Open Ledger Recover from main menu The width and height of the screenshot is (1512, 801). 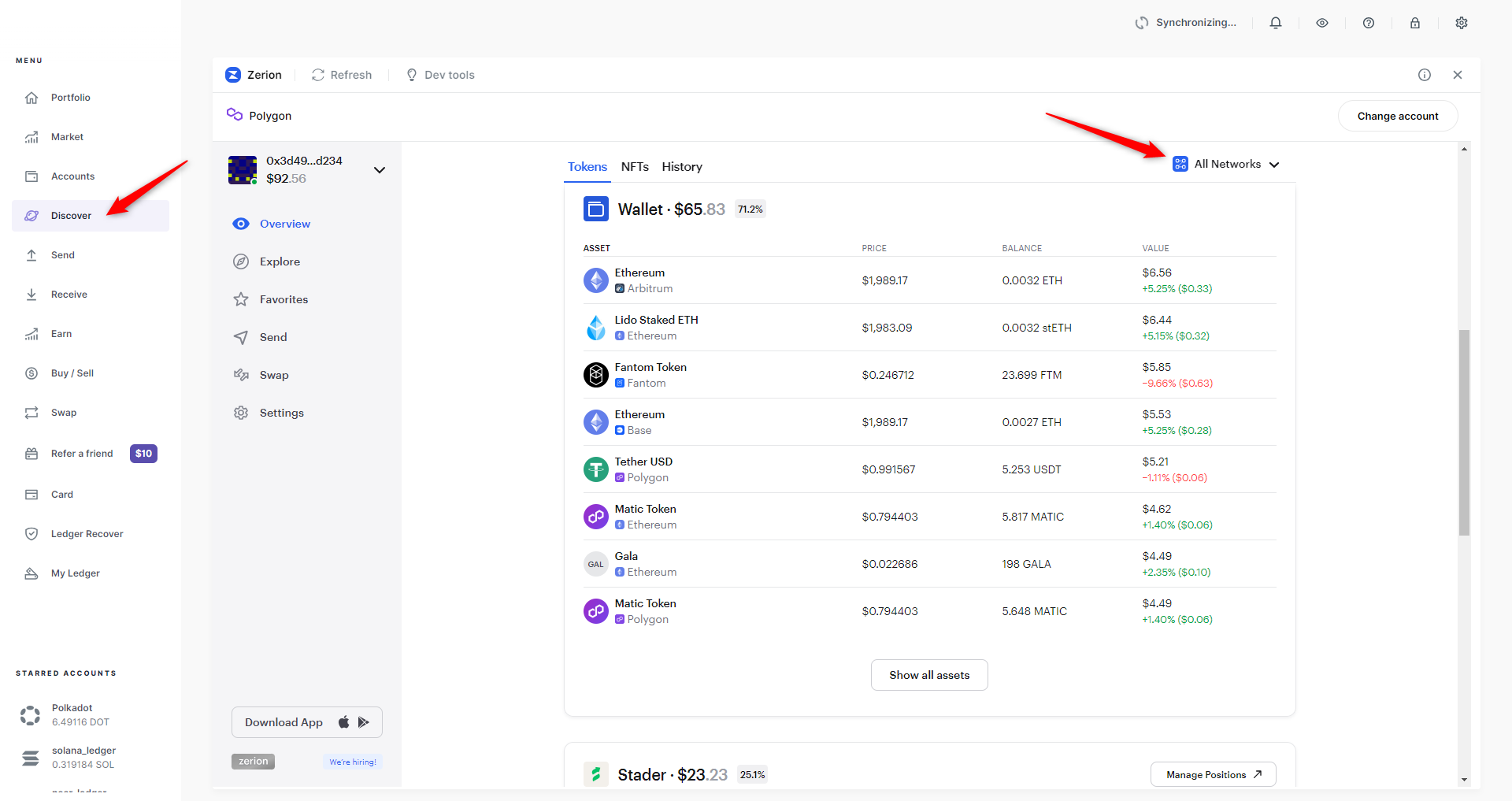coord(87,534)
